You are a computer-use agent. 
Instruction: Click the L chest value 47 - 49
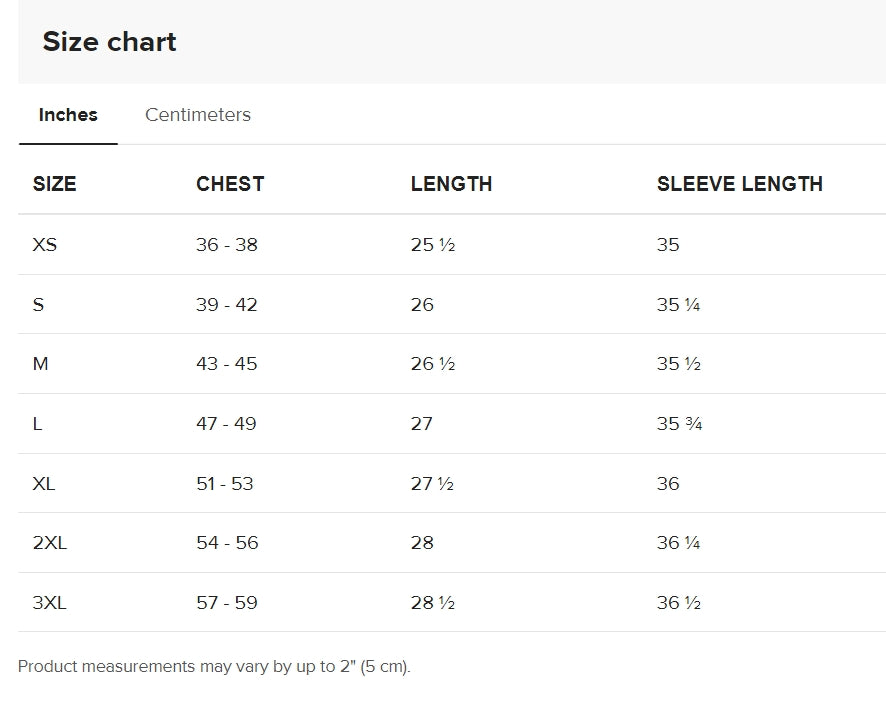[x=226, y=423]
